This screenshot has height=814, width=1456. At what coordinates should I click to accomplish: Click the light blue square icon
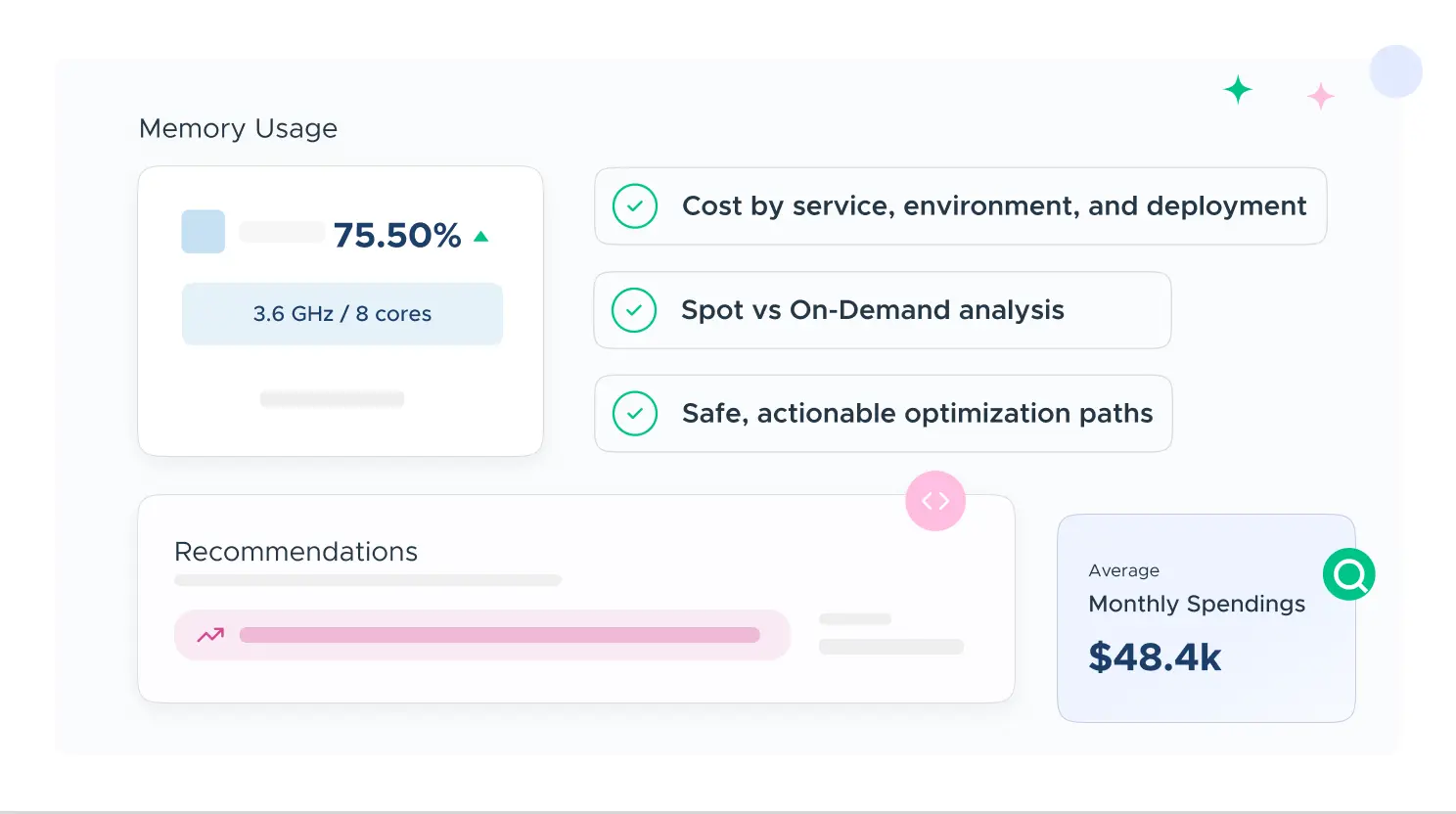pyautogui.click(x=204, y=232)
